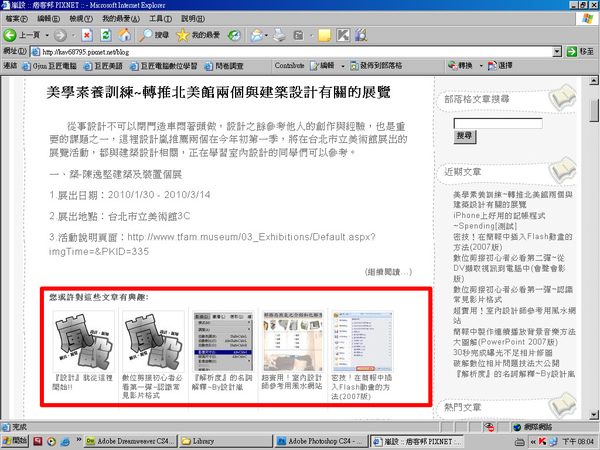
Task: Click 搜尋 button under blog search
Action: [x=465, y=136]
